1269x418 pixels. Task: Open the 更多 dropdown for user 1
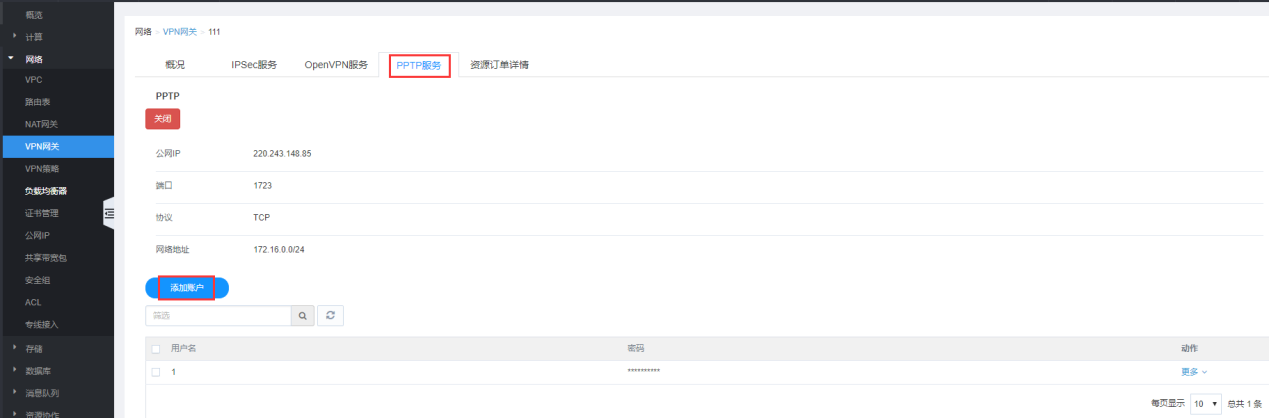(1194, 372)
